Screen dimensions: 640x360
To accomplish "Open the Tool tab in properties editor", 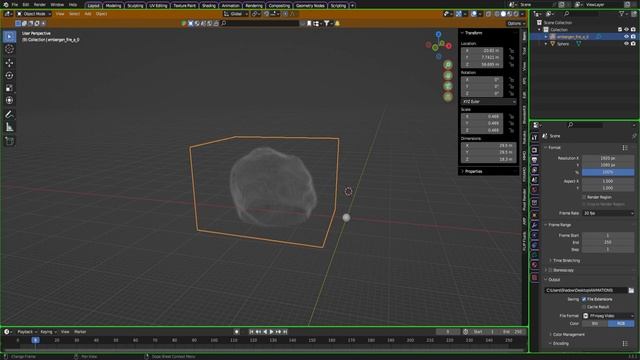I will tap(535, 138).
